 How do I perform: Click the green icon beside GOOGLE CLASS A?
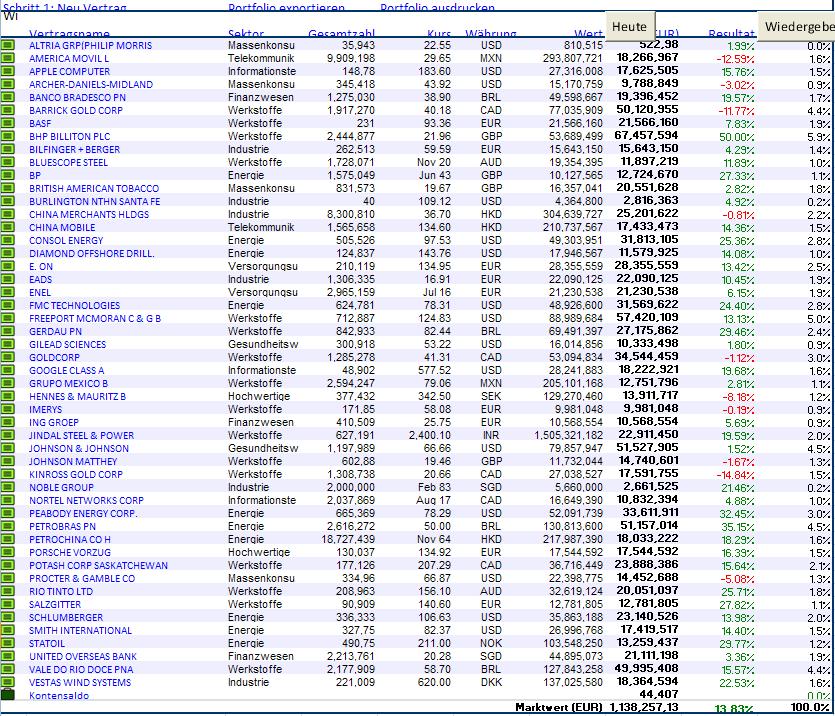click(x=7, y=370)
